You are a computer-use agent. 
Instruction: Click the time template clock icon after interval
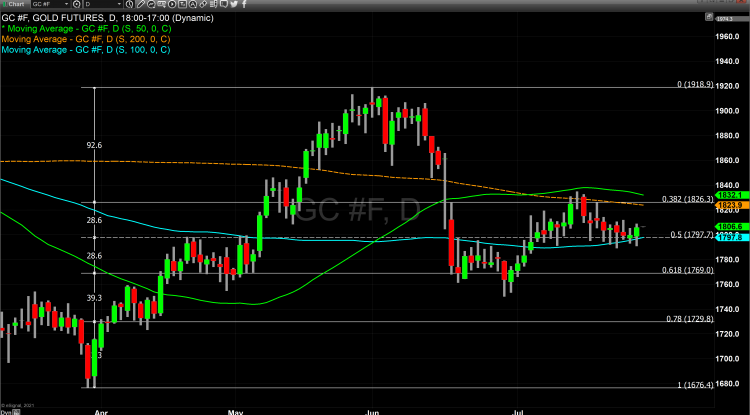(x=129, y=5)
